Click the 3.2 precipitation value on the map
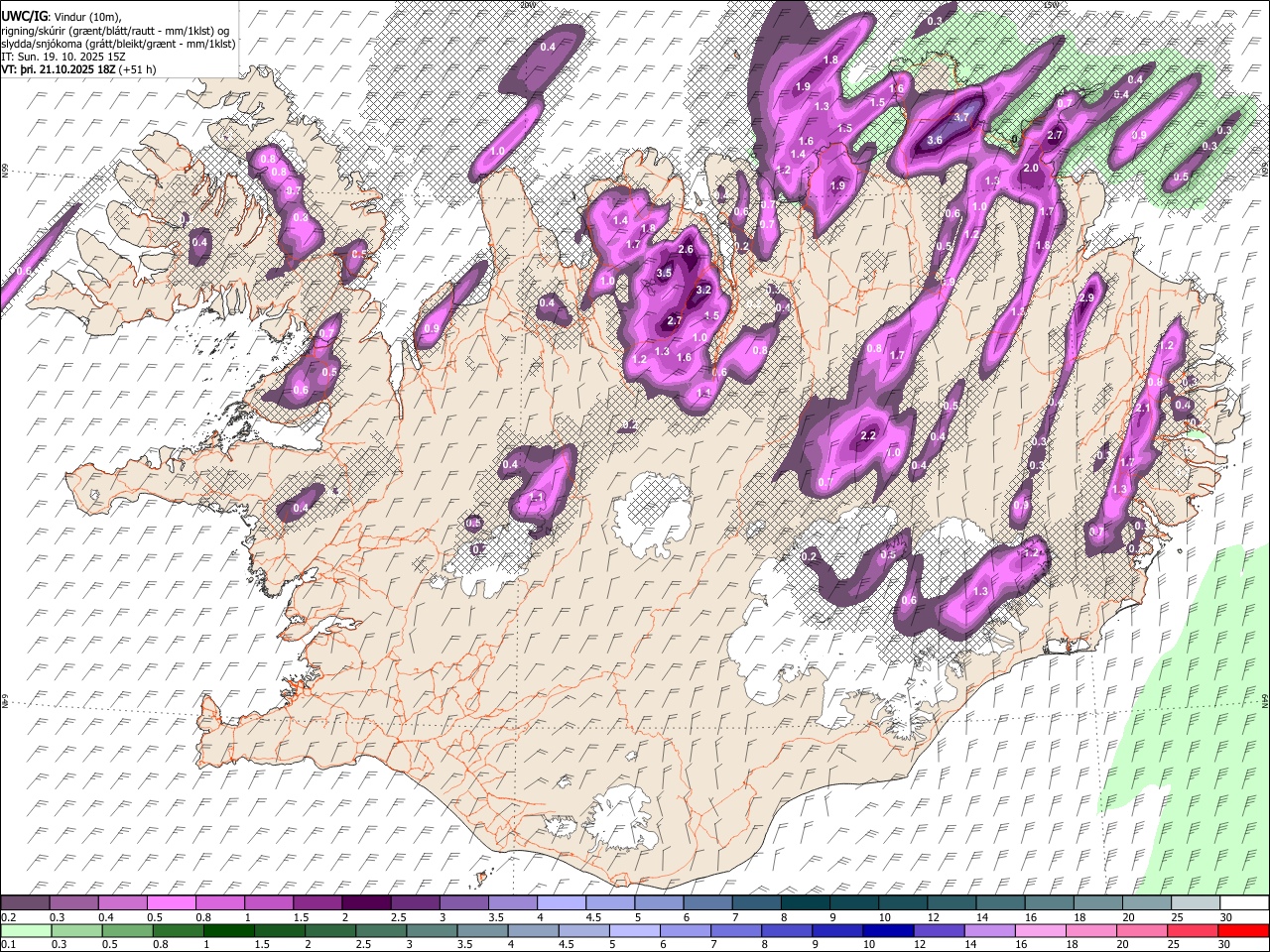 [x=704, y=290]
